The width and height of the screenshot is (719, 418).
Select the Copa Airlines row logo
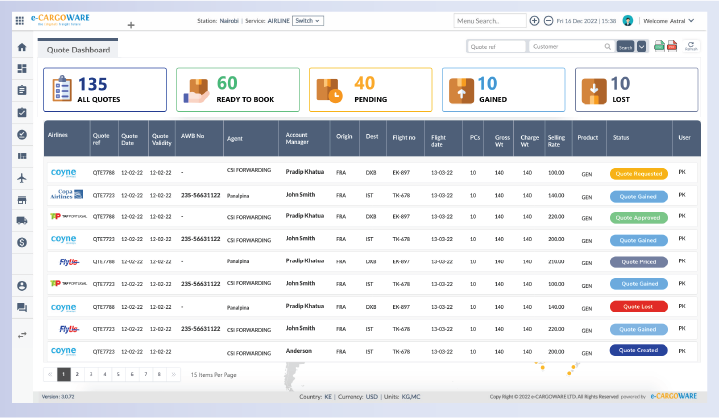click(67, 194)
